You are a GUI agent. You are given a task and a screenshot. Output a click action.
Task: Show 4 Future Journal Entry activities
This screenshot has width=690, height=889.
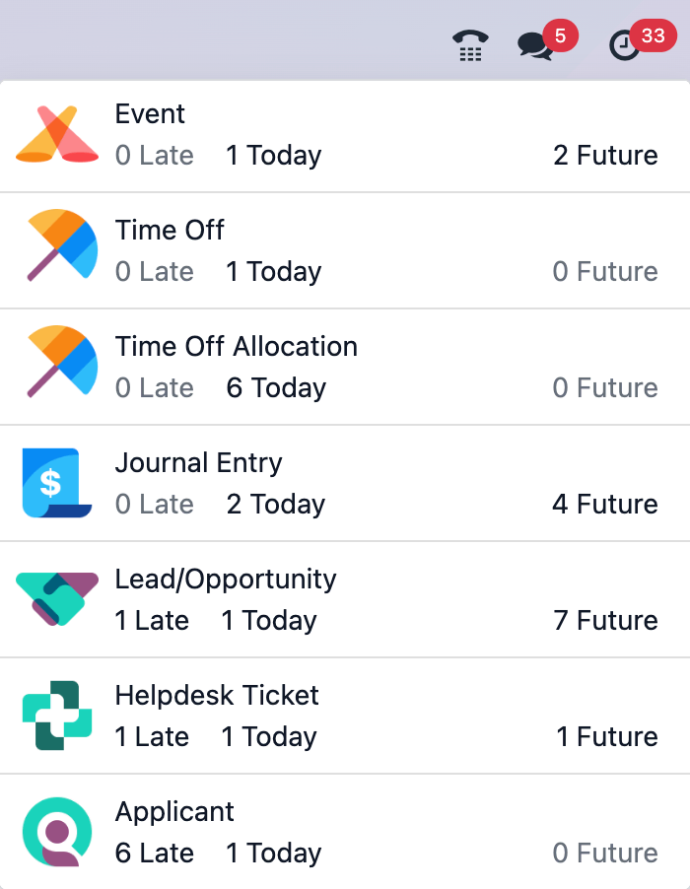(x=605, y=504)
